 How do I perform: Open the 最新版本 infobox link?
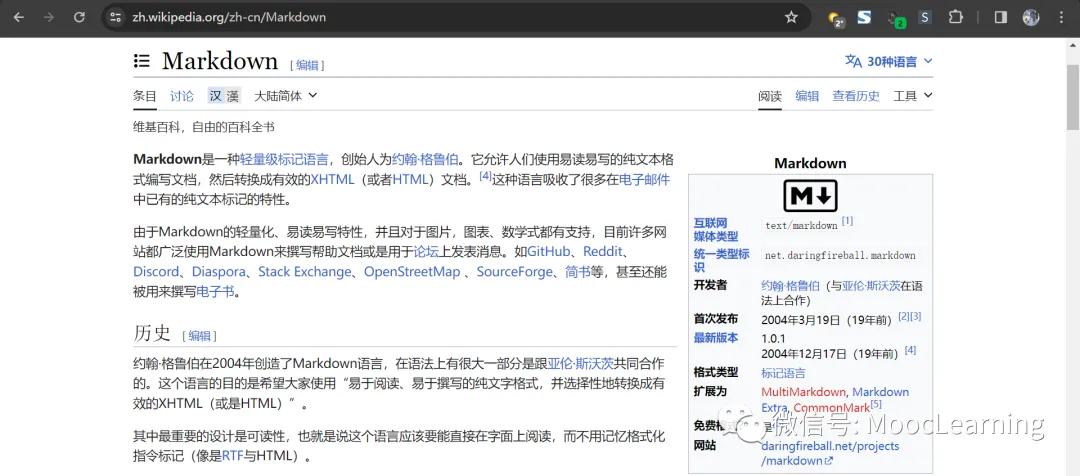pos(716,338)
